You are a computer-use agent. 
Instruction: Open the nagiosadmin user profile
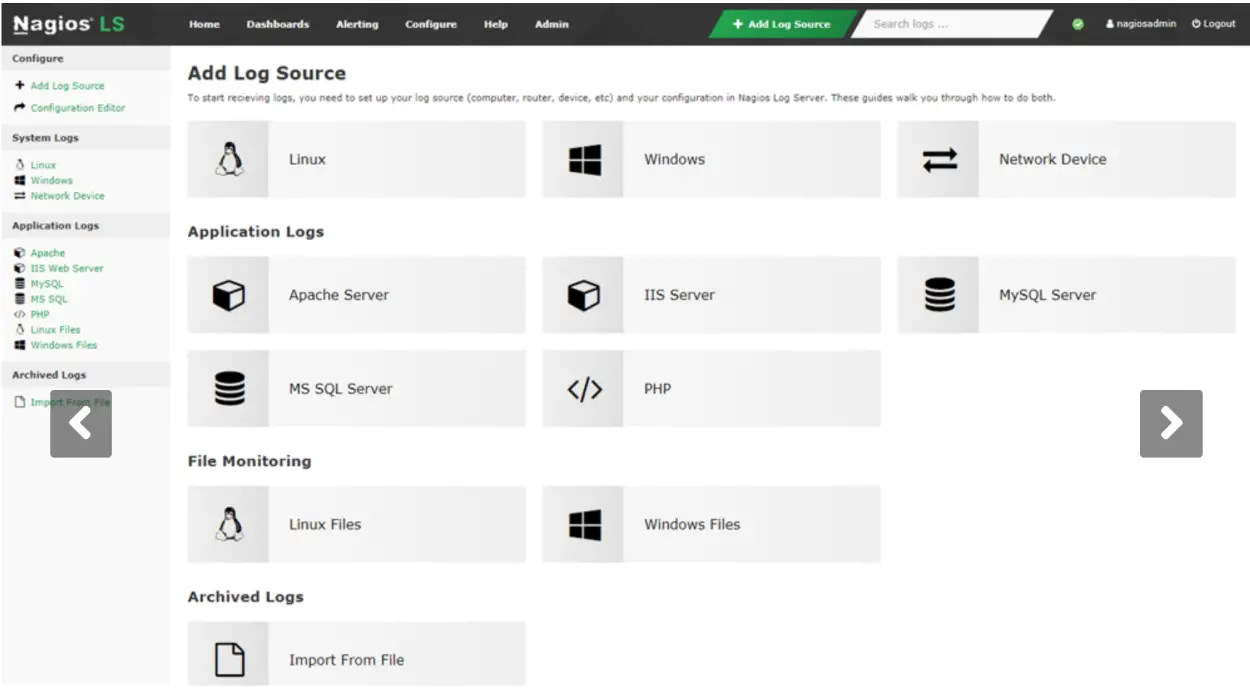pyautogui.click(x=1141, y=24)
